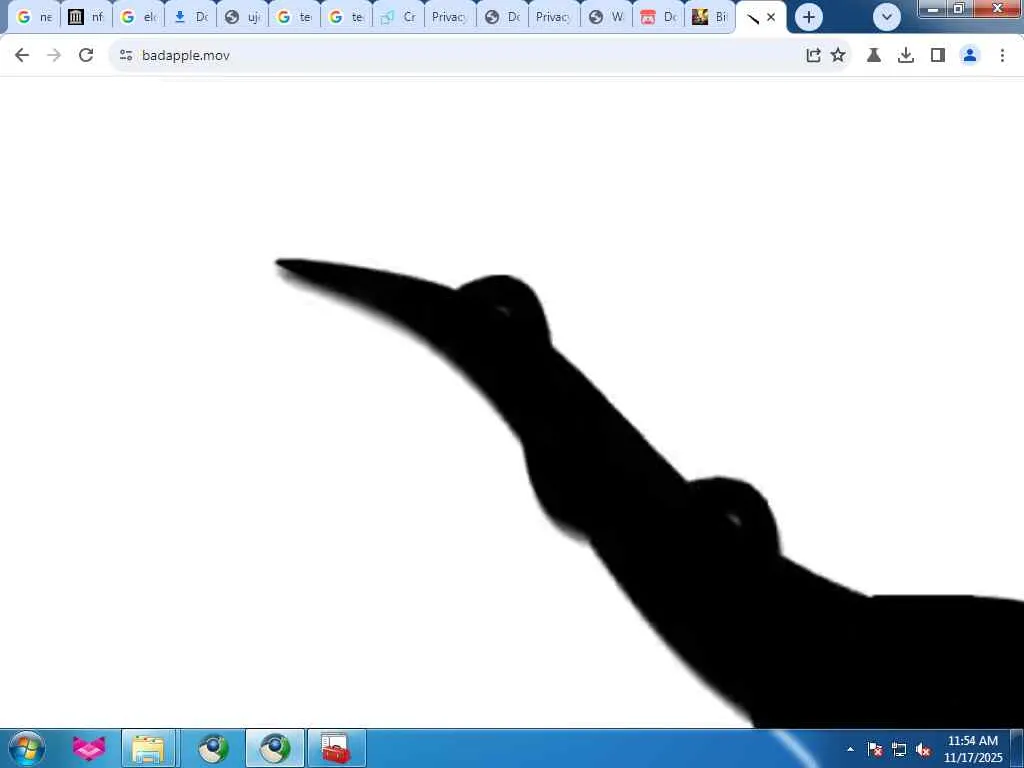
Task: Open the Windows Start menu
Action: pyautogui.click(x=26, y=748)
